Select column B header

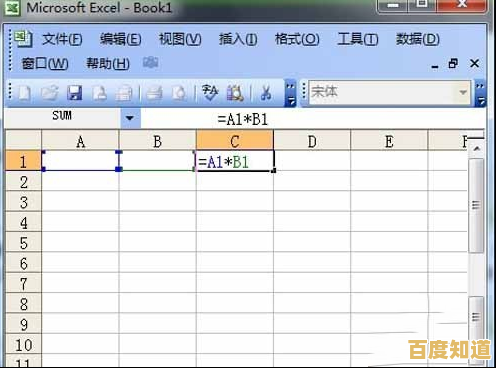point(158,141)
